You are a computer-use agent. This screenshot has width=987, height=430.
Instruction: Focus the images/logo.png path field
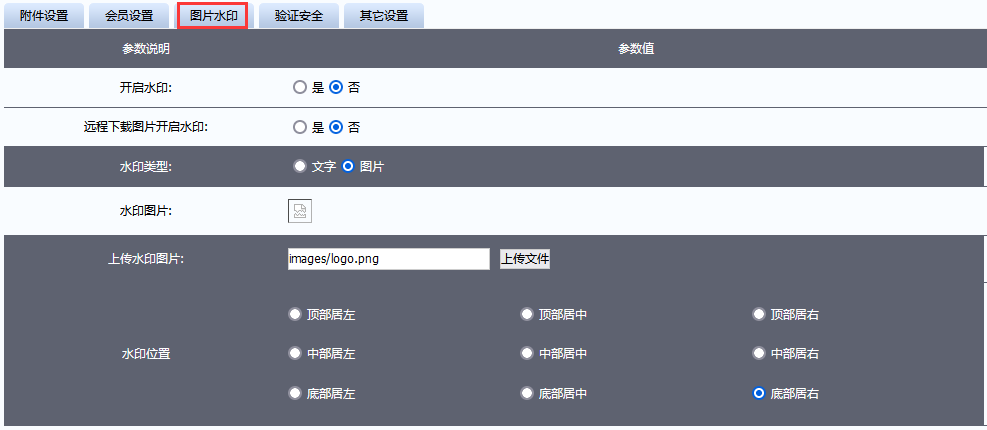(x=388, y=259)
